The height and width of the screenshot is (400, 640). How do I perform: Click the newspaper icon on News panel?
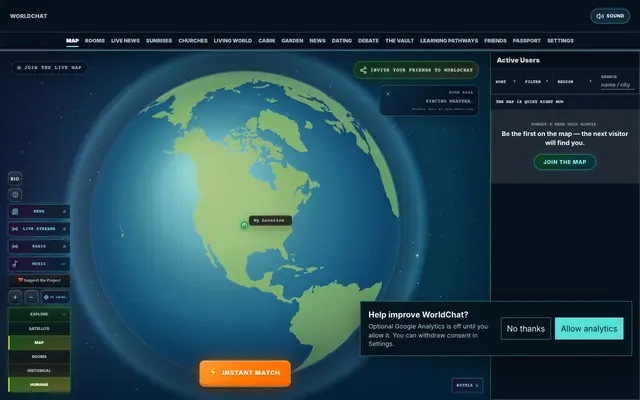(15, 211)
